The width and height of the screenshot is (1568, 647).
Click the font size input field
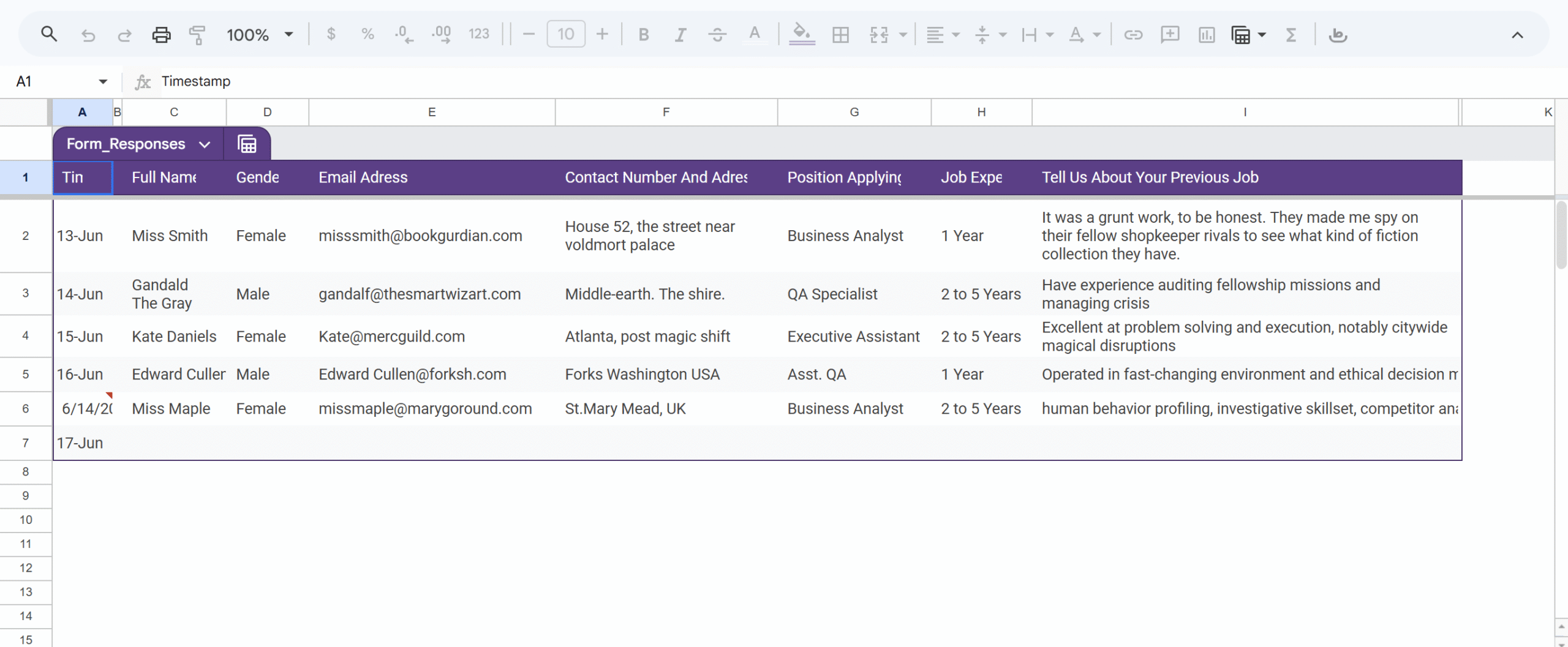(x=565, y=34)
